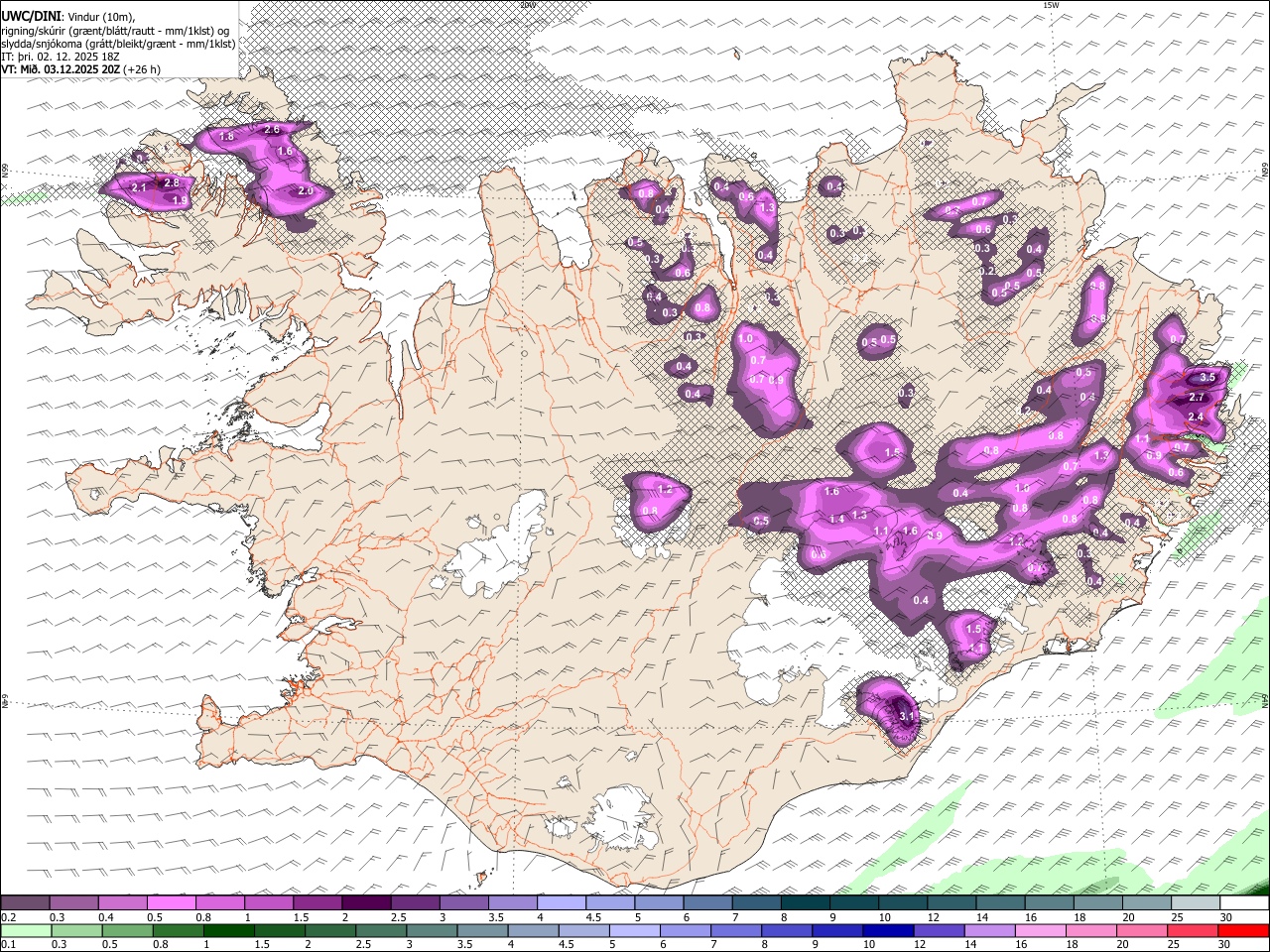This screenshot has width=1270, height=952.
Task: Click the 1.8 value in the Westfjords
Action: click(x=226, y=136)
